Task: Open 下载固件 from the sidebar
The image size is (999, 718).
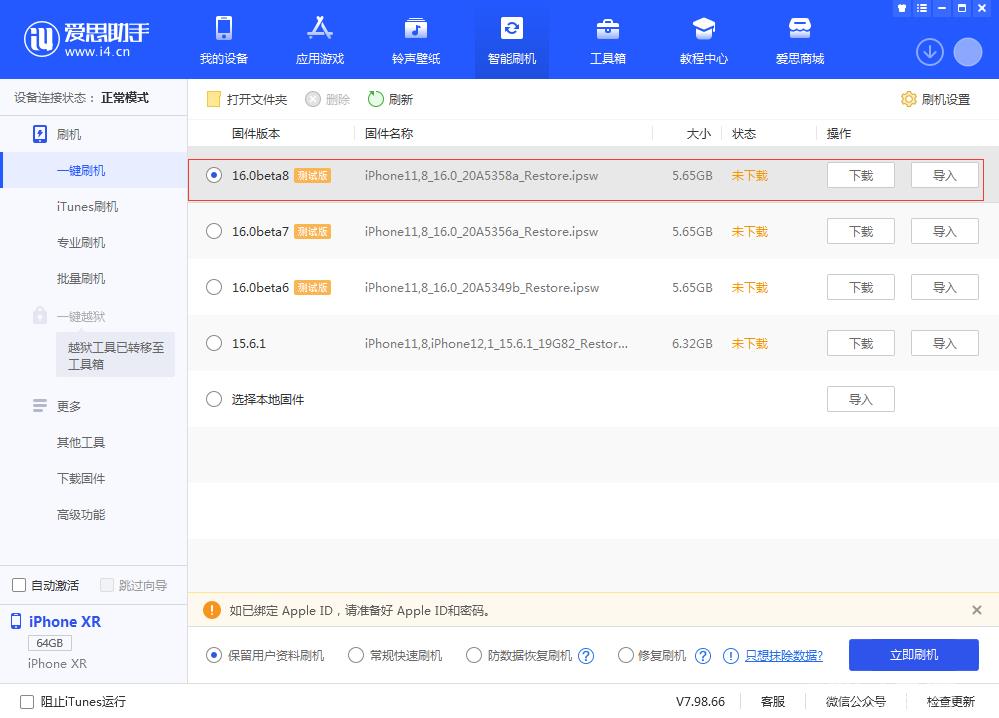Action: point(81,478)
